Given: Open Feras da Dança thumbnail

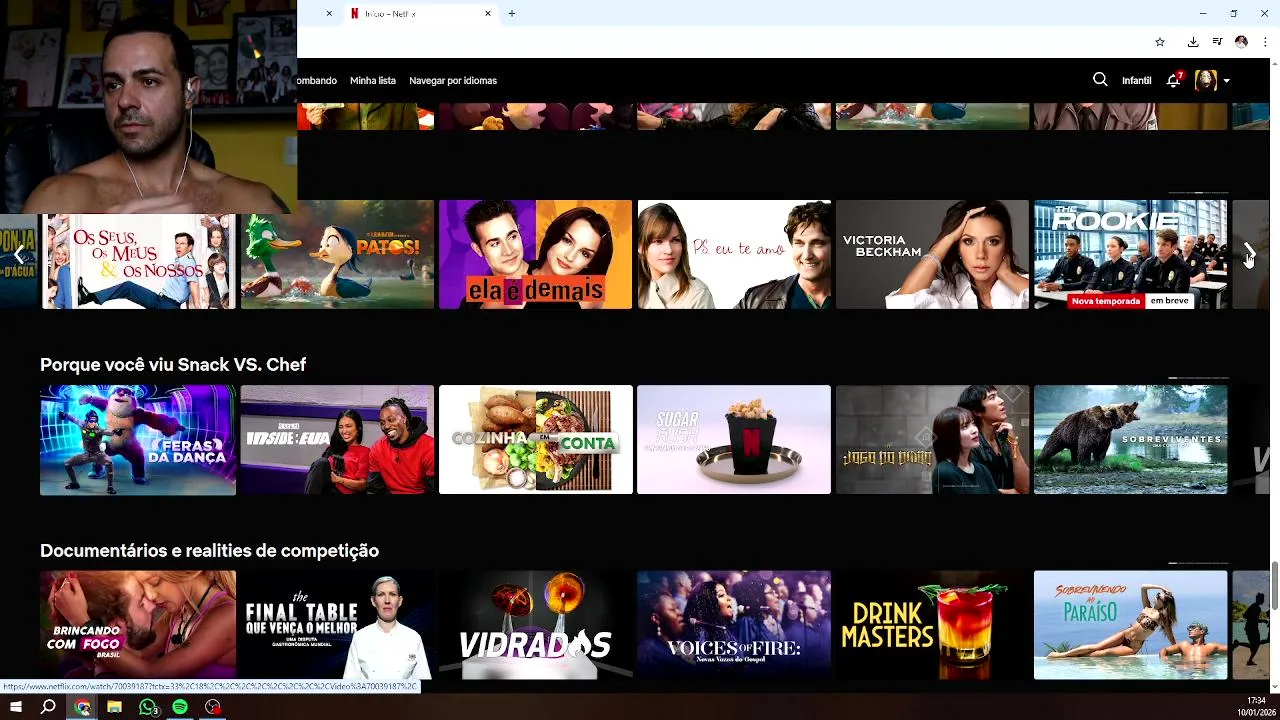Looking at the screenshot, I should point(138,440).
